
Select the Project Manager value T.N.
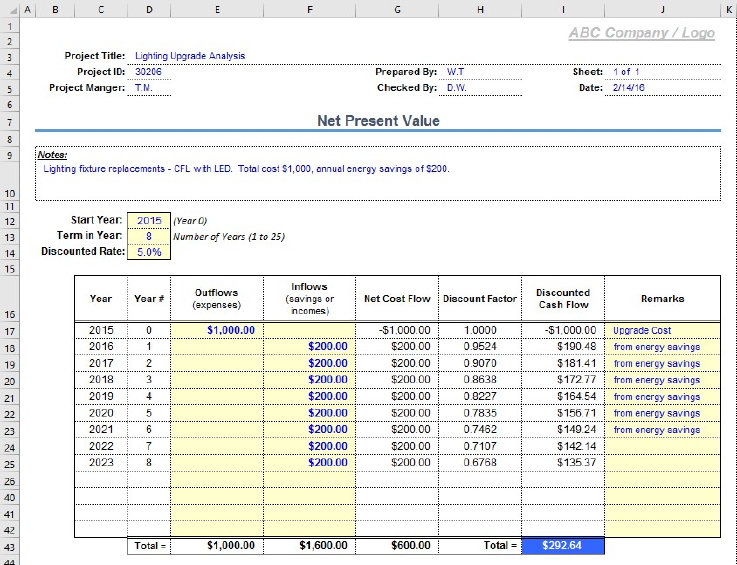coord(144,88)
